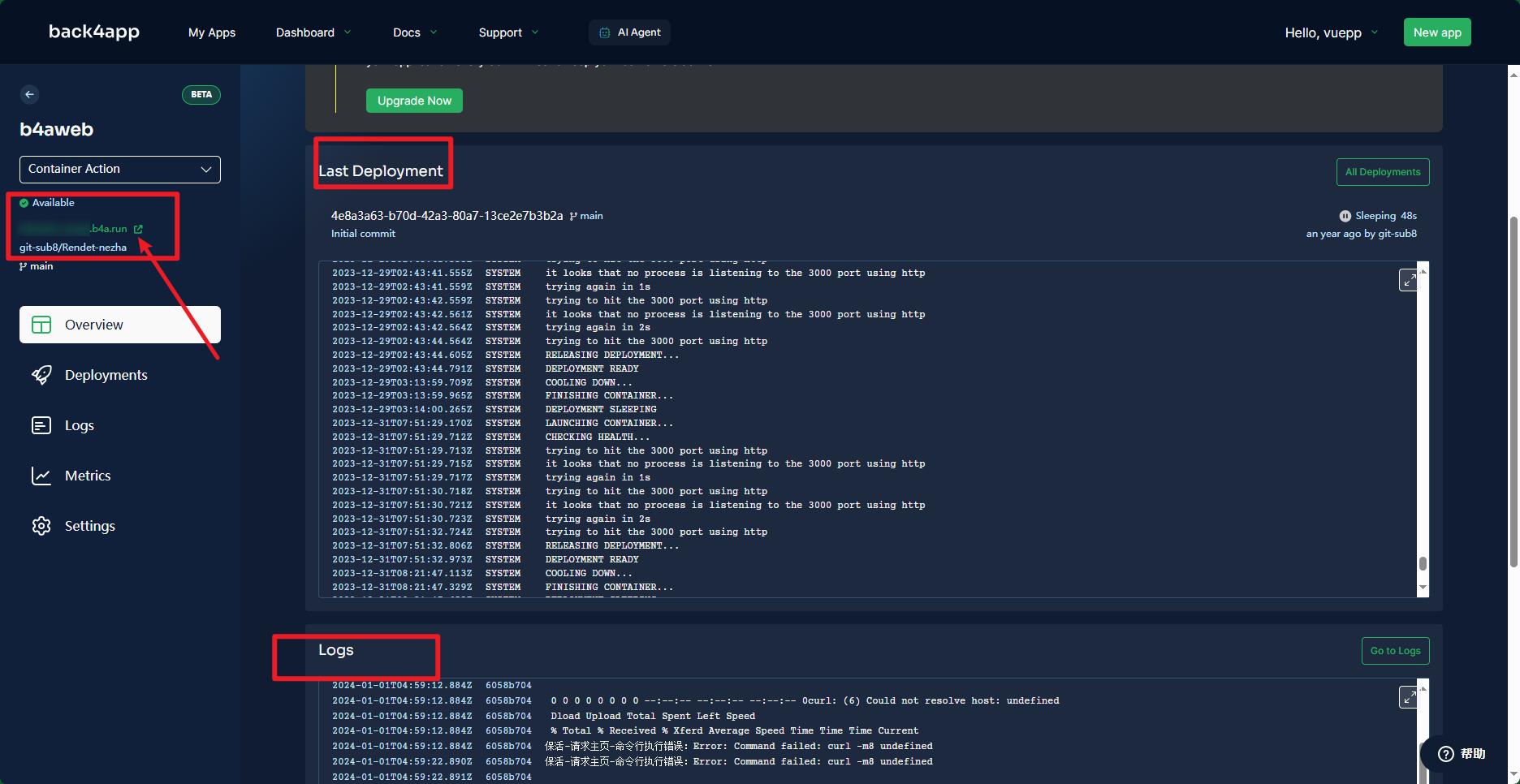Viewport: 1520px width, 784px height.
Task: Expand the Support menu chevron
Action: click(x=535, y=32)
